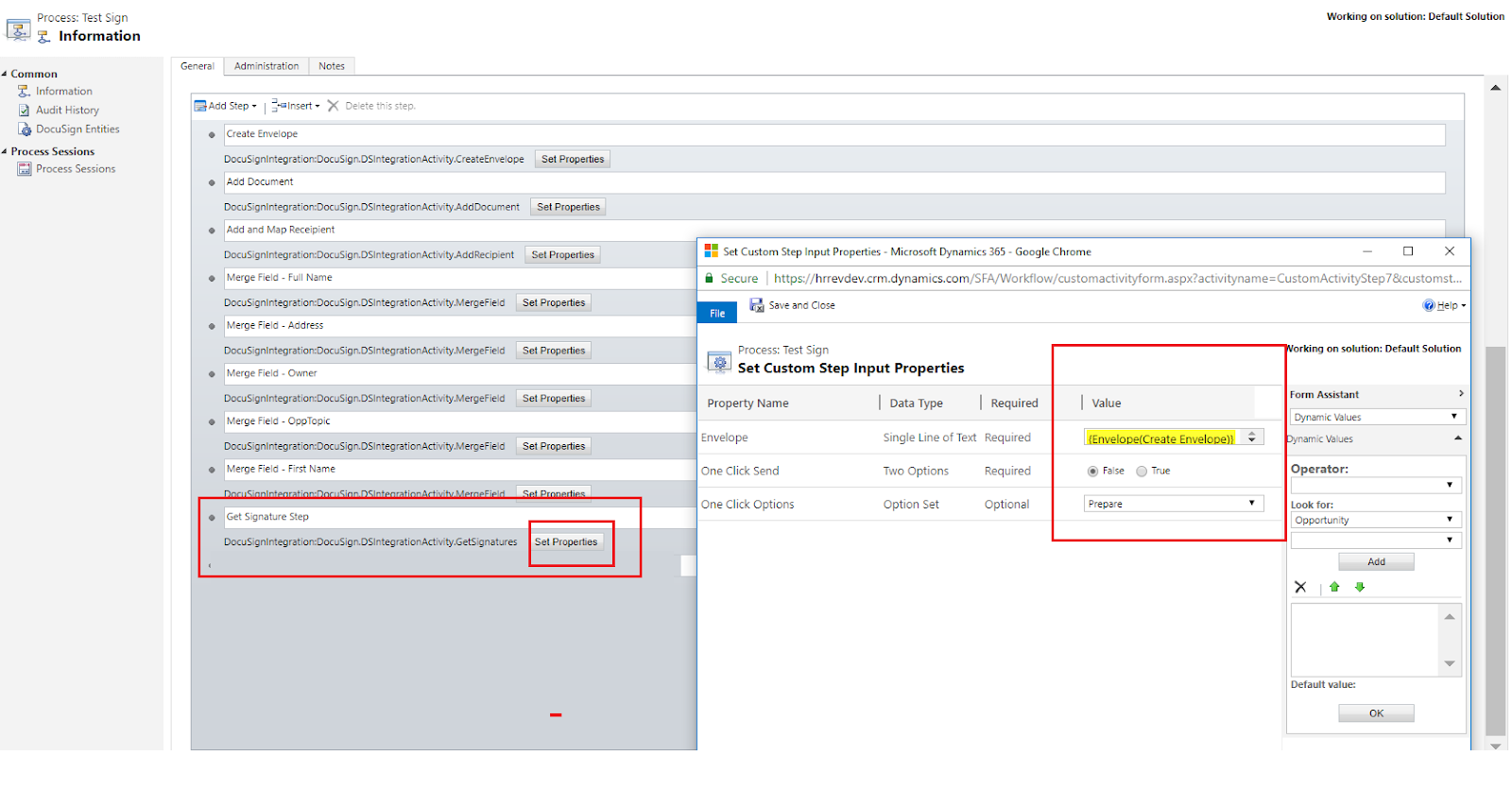Collapse the Dynamic Values section

click(x=1458, y=438)
